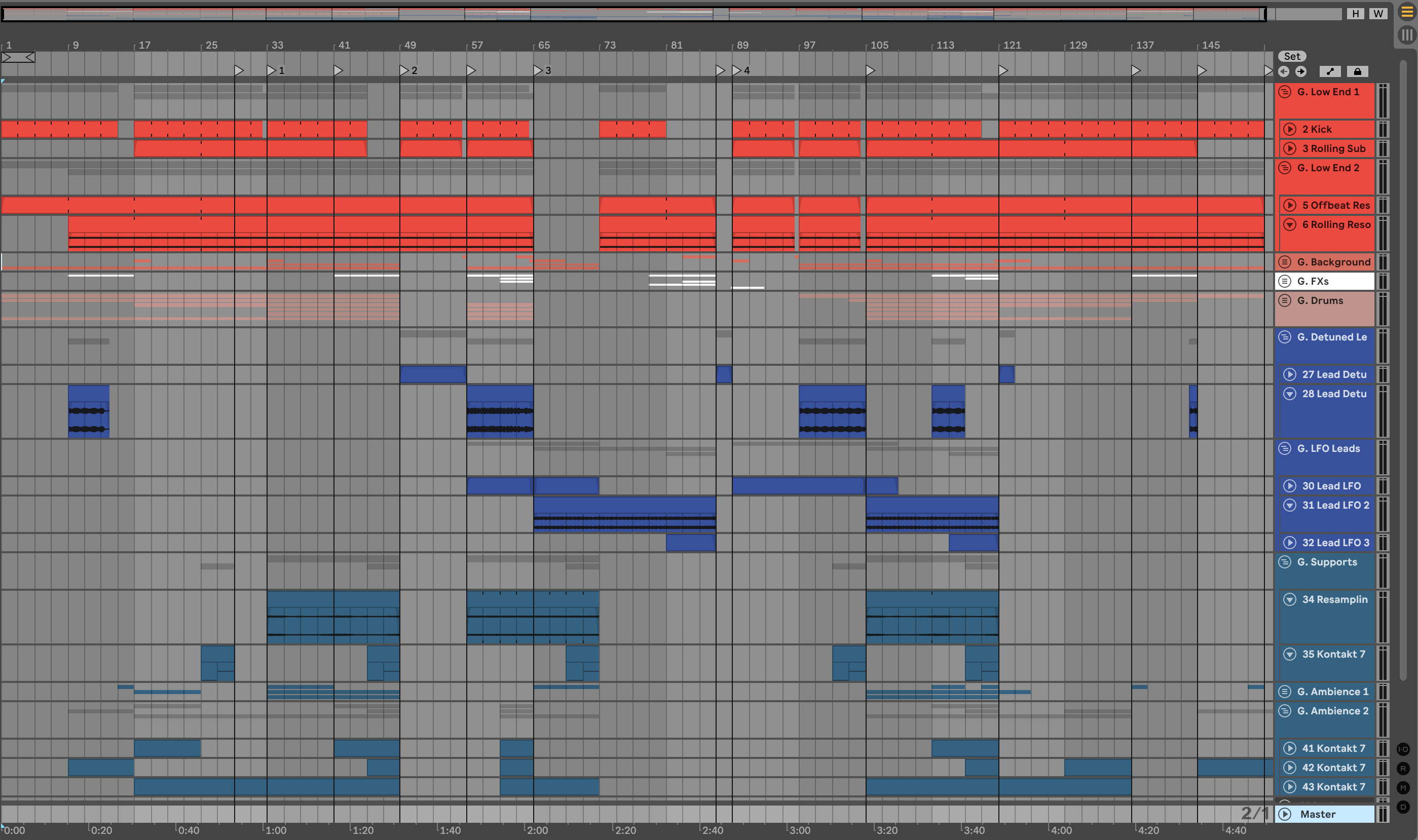Click play icon on 2 Kick track
1418x840 pixels.
(1289, 129)
